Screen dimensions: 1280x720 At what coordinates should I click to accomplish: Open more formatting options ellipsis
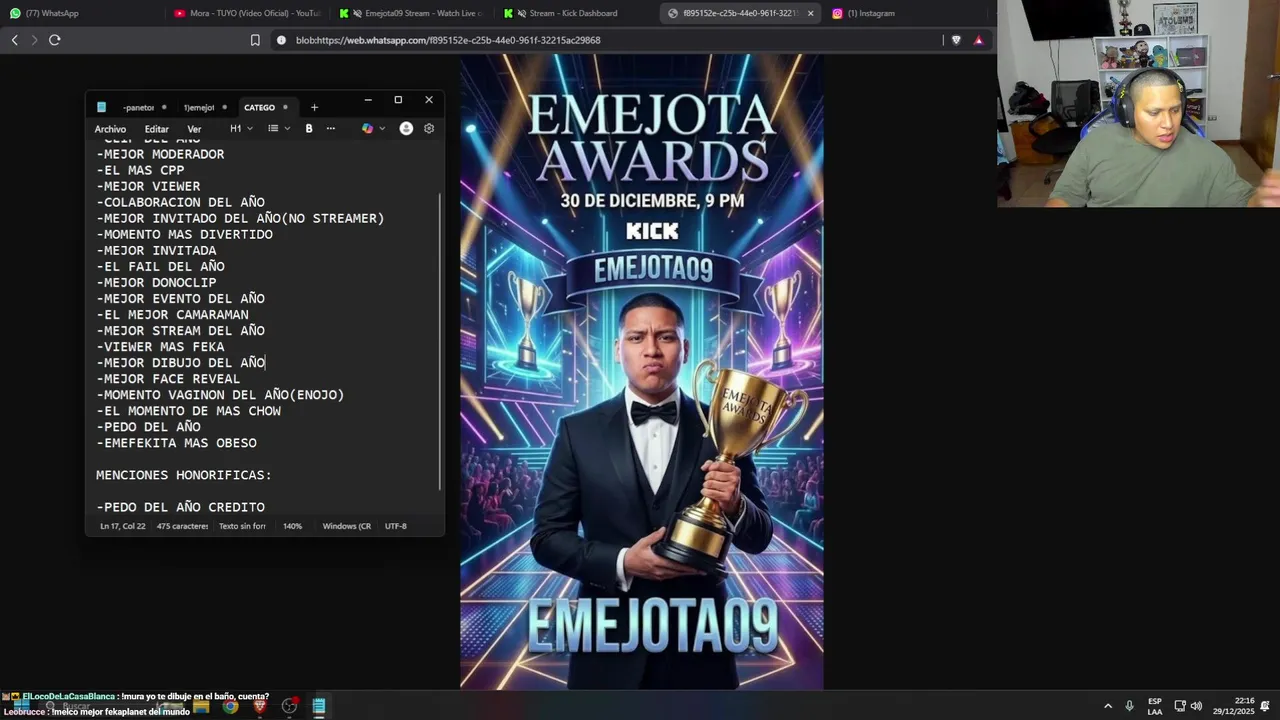click(x=331, y=128)
